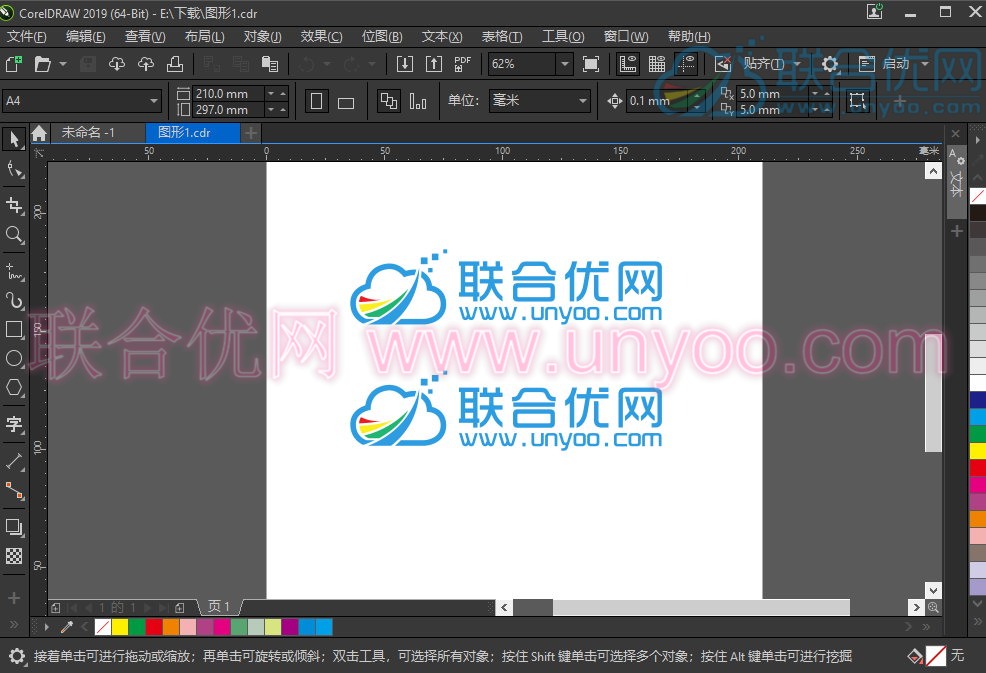Click the Welcome screen home icon
Viewport: 986px width, 673px height.
39,133
